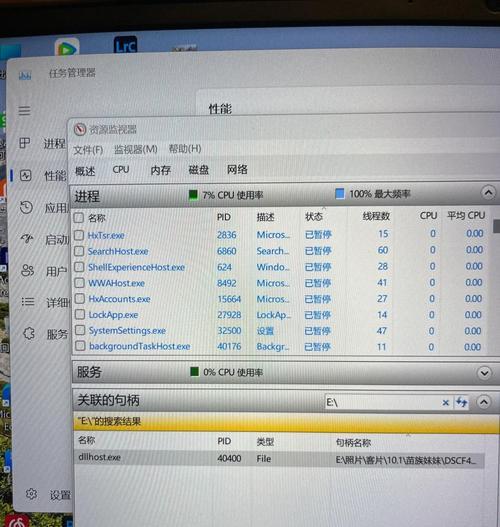Switch to the 磁盘 tab
Image resolution: width=500 pixels, height=527 pixels.
coord(199,170)
